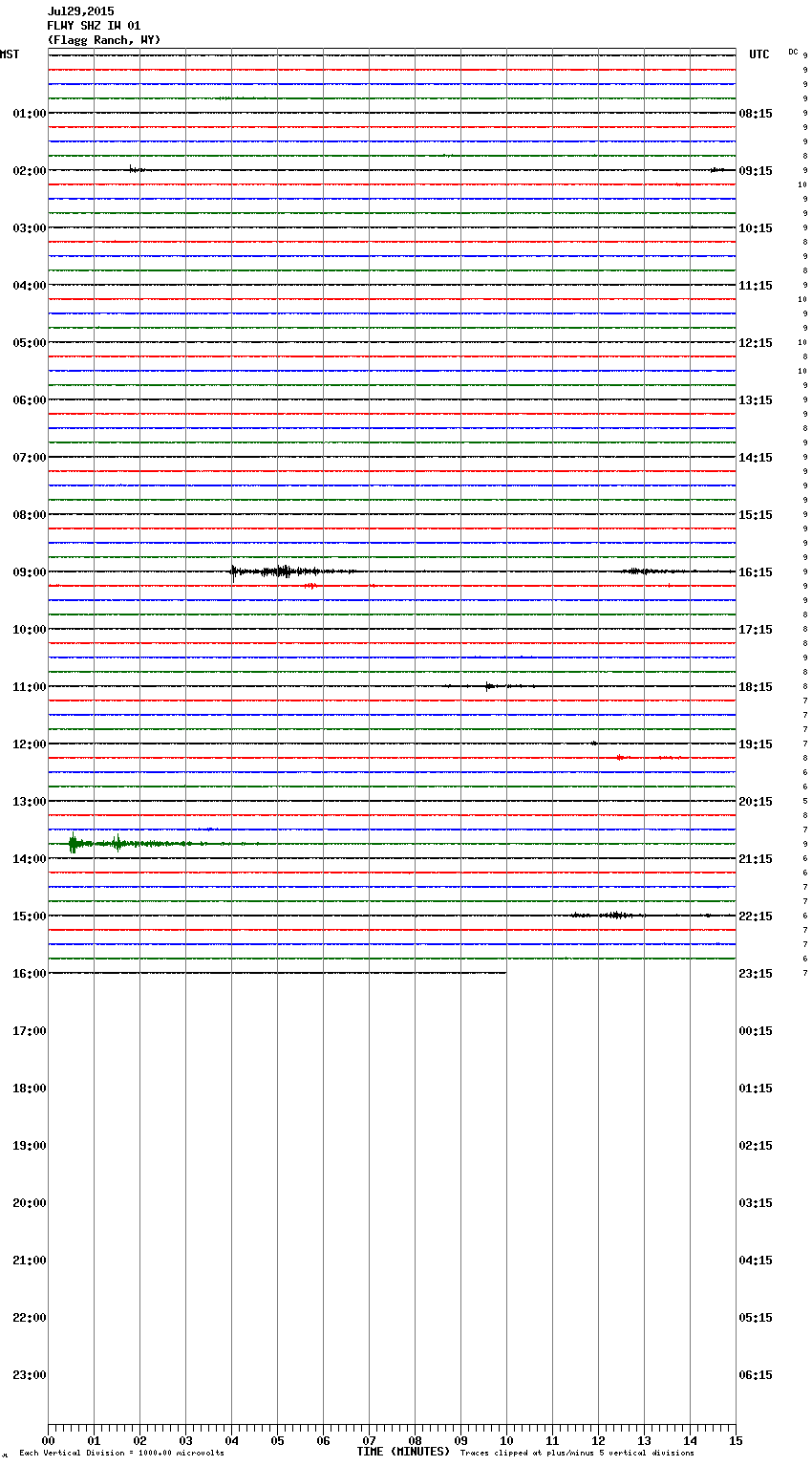Select the 13:00 MST time label
Screen dimensions: 812x1466
point(29,802)
